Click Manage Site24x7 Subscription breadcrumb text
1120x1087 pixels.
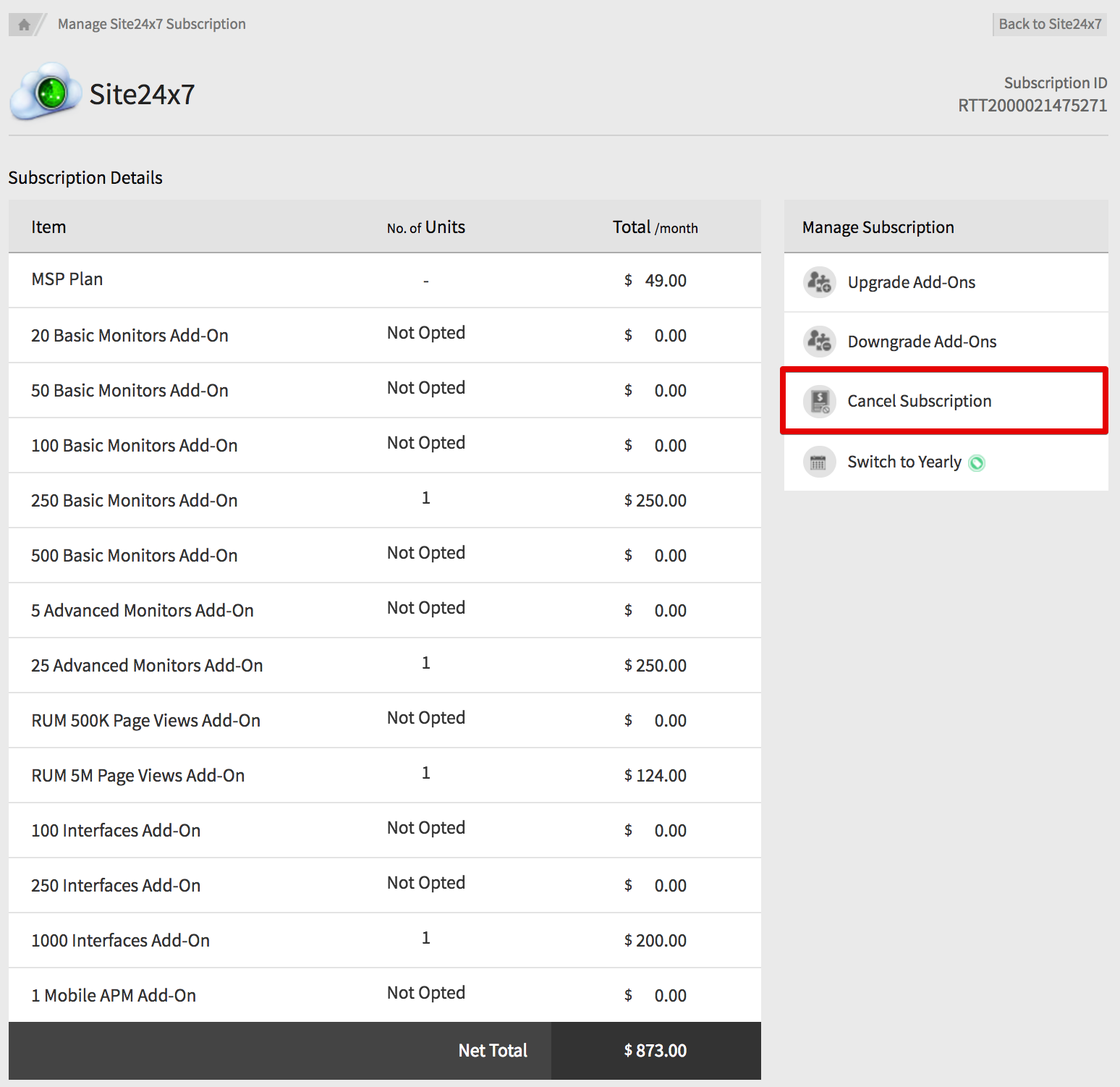[x=151, y=24]
